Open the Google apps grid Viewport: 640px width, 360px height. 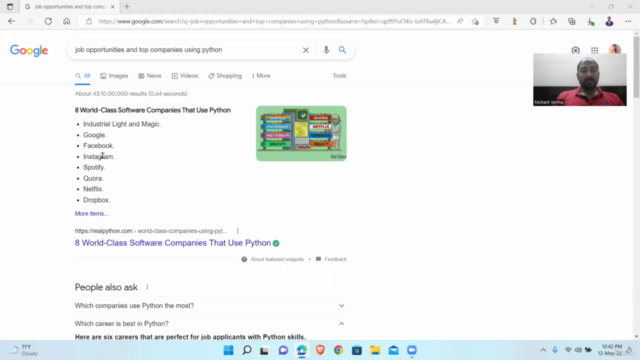click(x=594, y=50)
